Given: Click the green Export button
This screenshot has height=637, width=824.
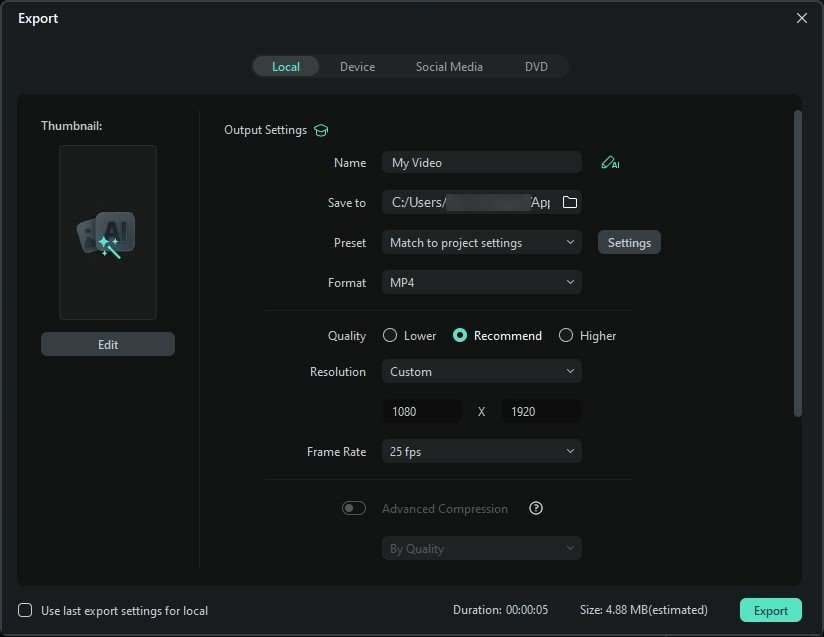Looking at the screenshot, I should [770, 610].
